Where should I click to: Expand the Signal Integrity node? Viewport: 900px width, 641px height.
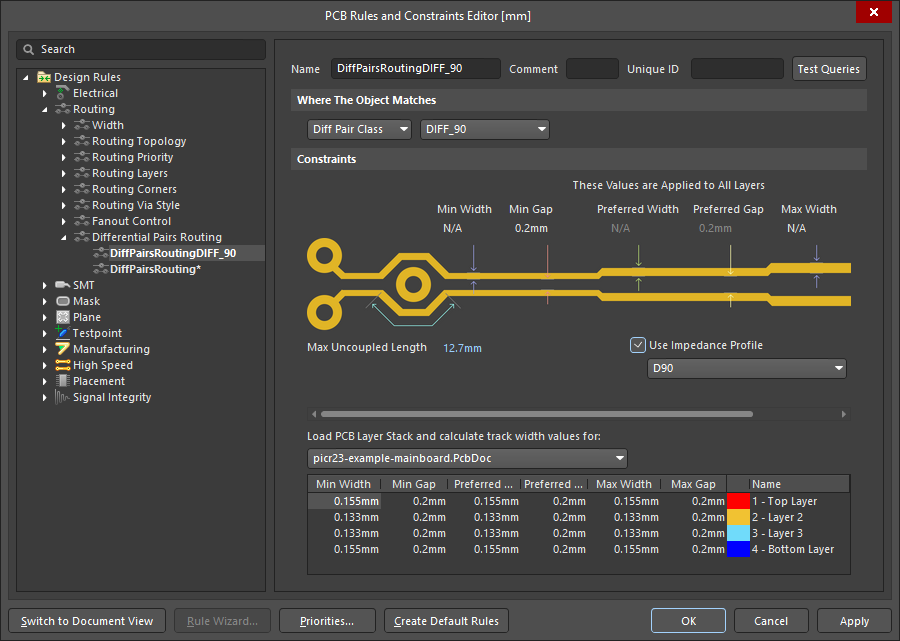pyautogui.click(x=45, y=397)
